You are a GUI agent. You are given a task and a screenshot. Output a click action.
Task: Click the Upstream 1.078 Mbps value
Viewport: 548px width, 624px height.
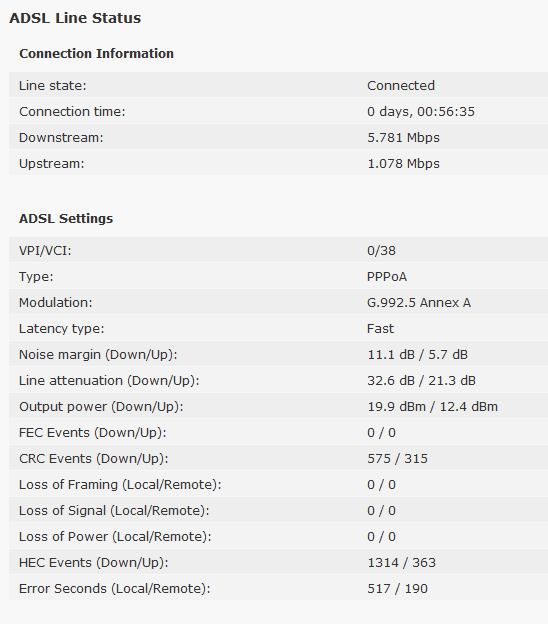tap(403, 164)
